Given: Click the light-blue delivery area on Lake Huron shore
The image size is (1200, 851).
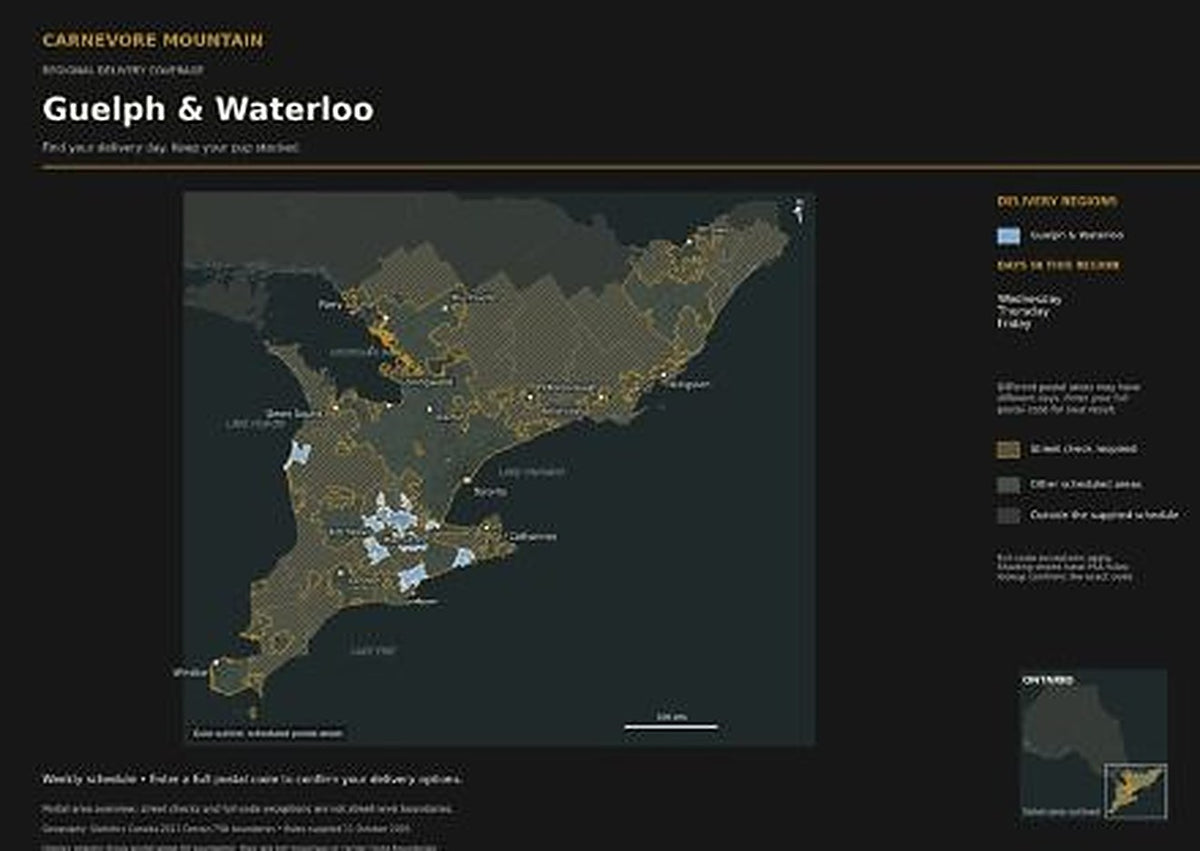Looking at the screenshot, I should (x=297, y=455).
